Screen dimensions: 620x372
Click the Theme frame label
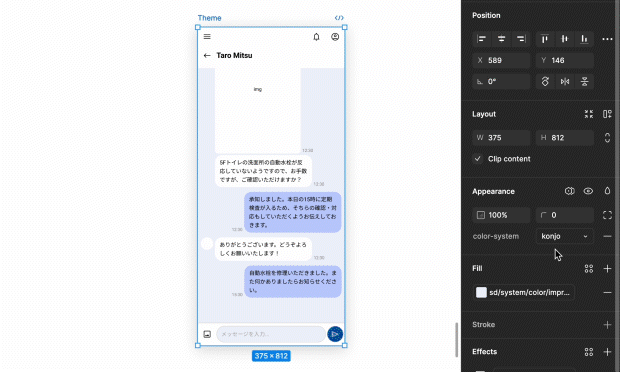pyautogui.click(x=209, y=18)
